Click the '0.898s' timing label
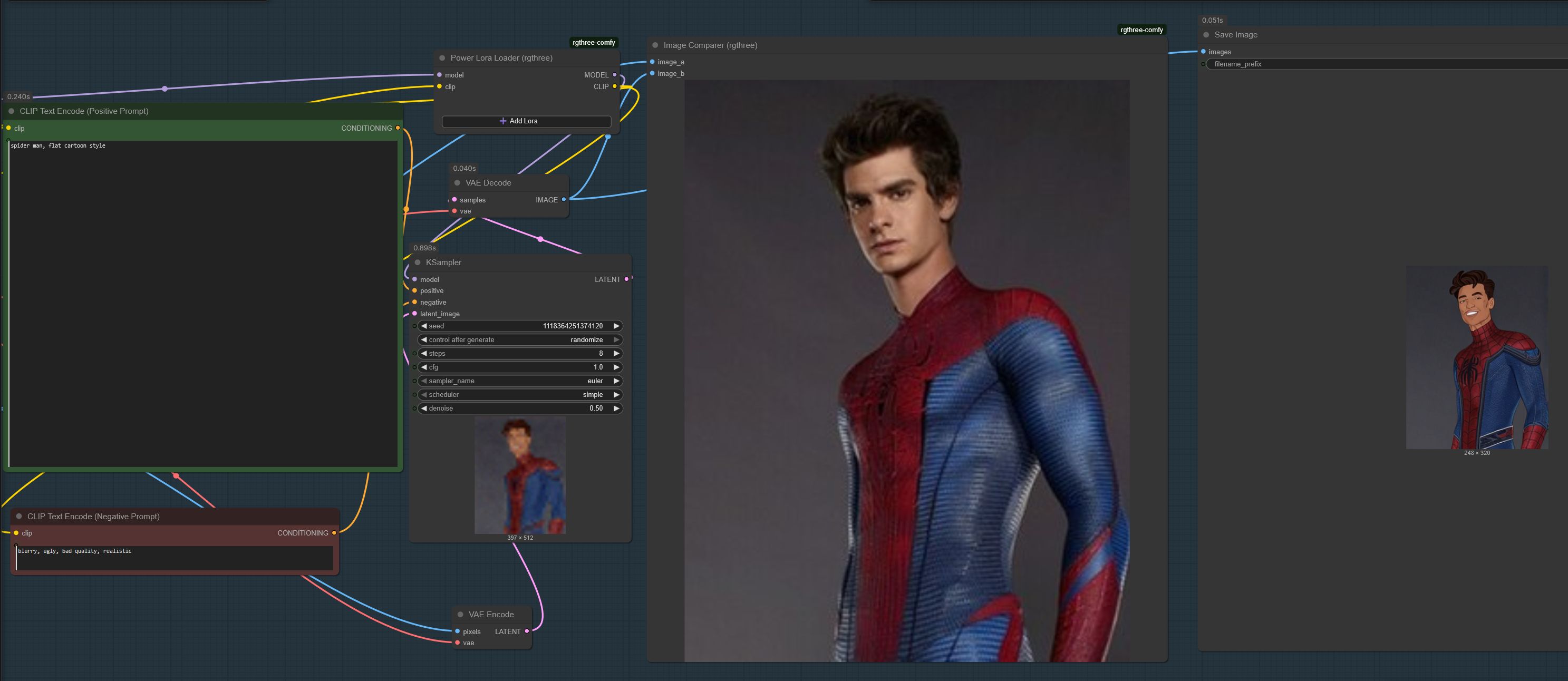This screenshot has width=1568, height=681. coord(425,248)
